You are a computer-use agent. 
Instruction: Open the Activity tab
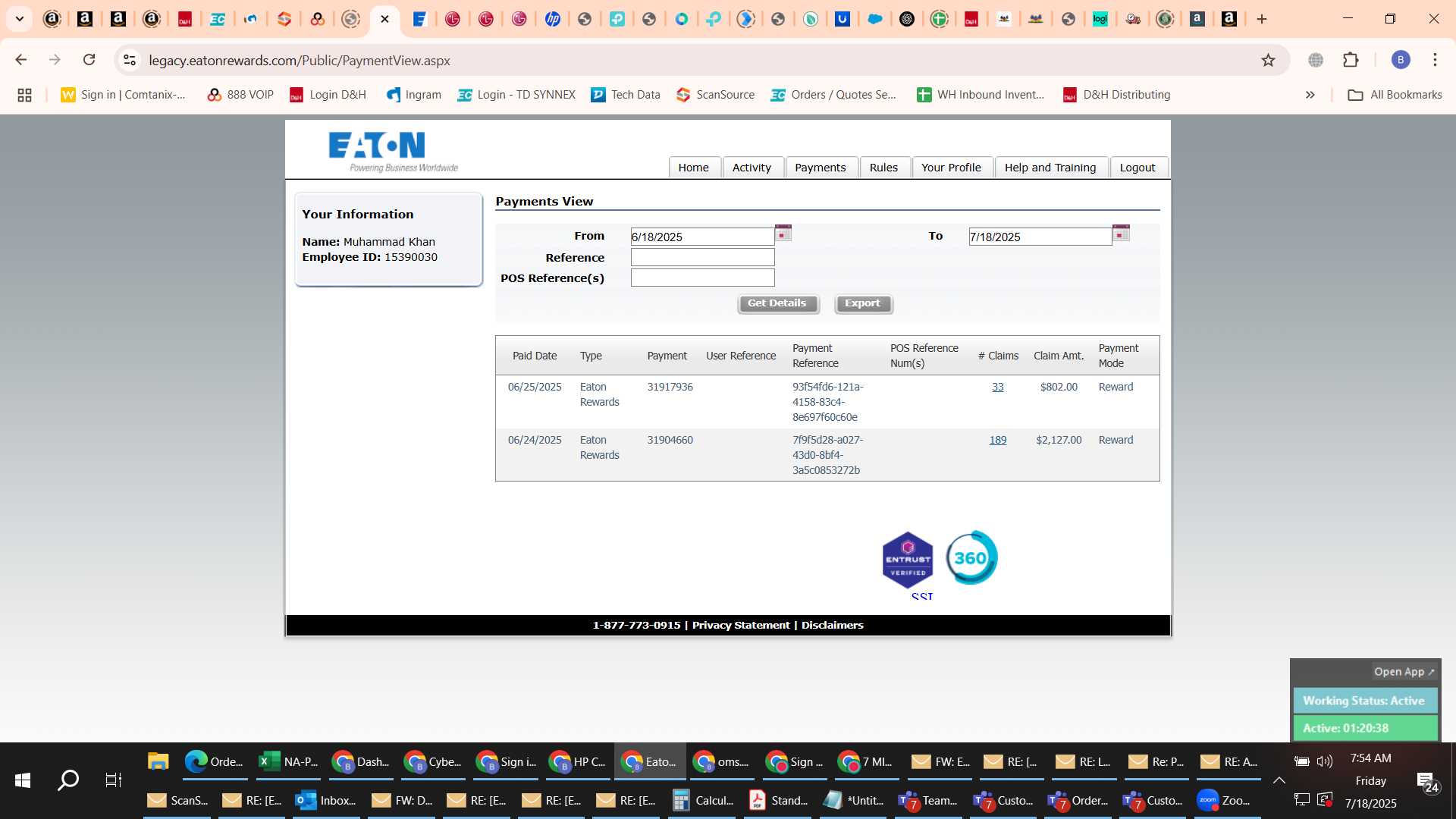[x=752, y=168]
